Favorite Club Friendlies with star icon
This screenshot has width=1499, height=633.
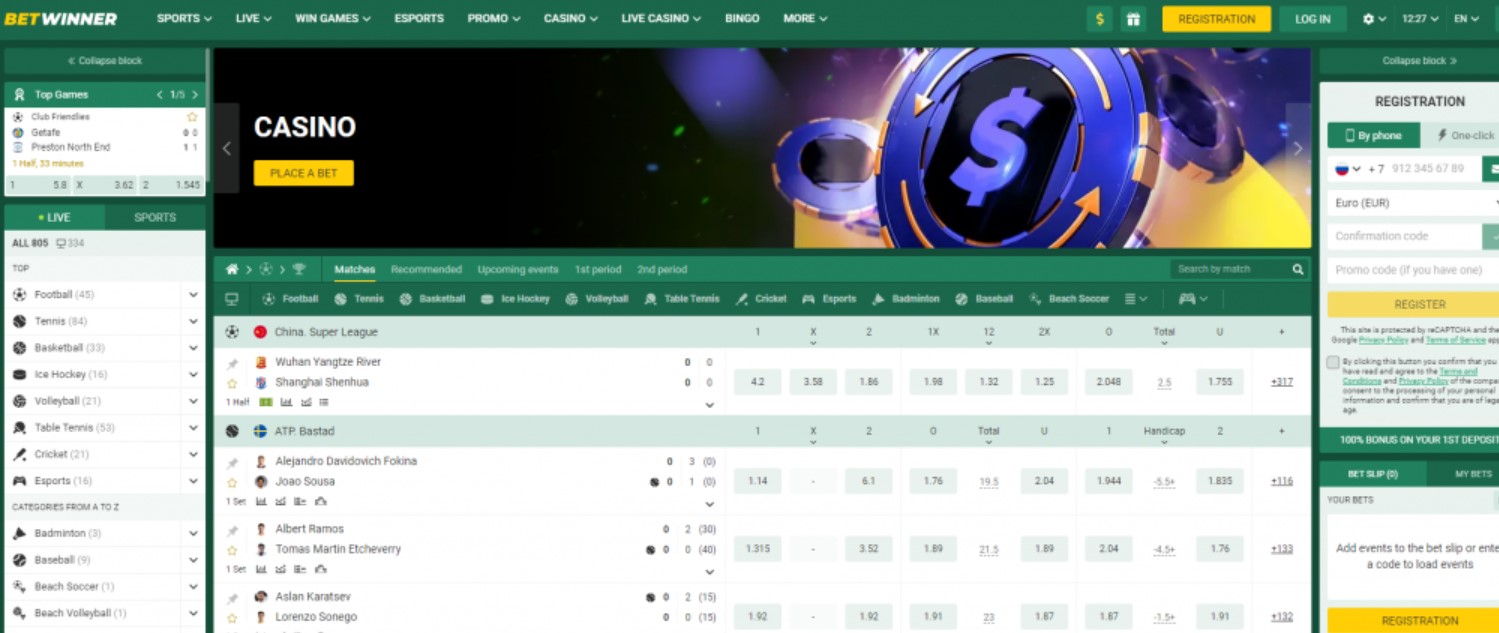pyautogui.click(x=192, y=117)
